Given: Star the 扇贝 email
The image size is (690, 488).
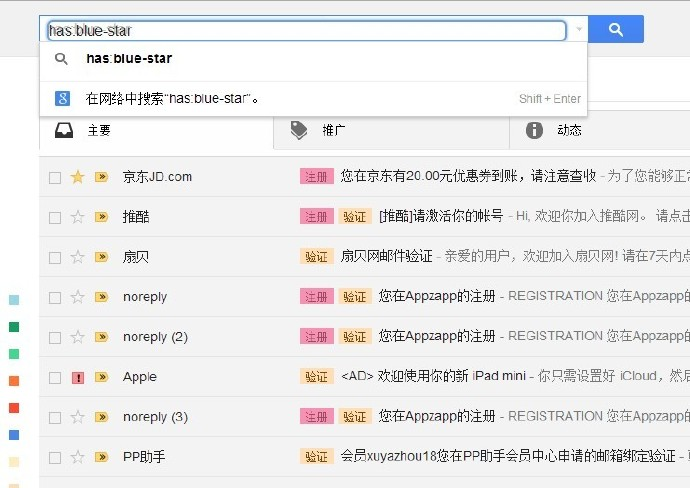Looking at the screenshot, I should [x=77, y=257].
